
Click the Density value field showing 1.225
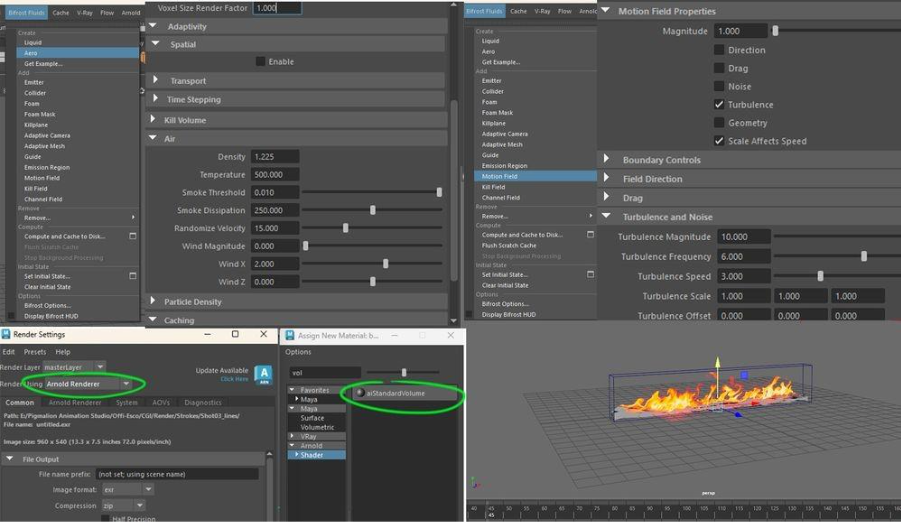pos(275,156)
